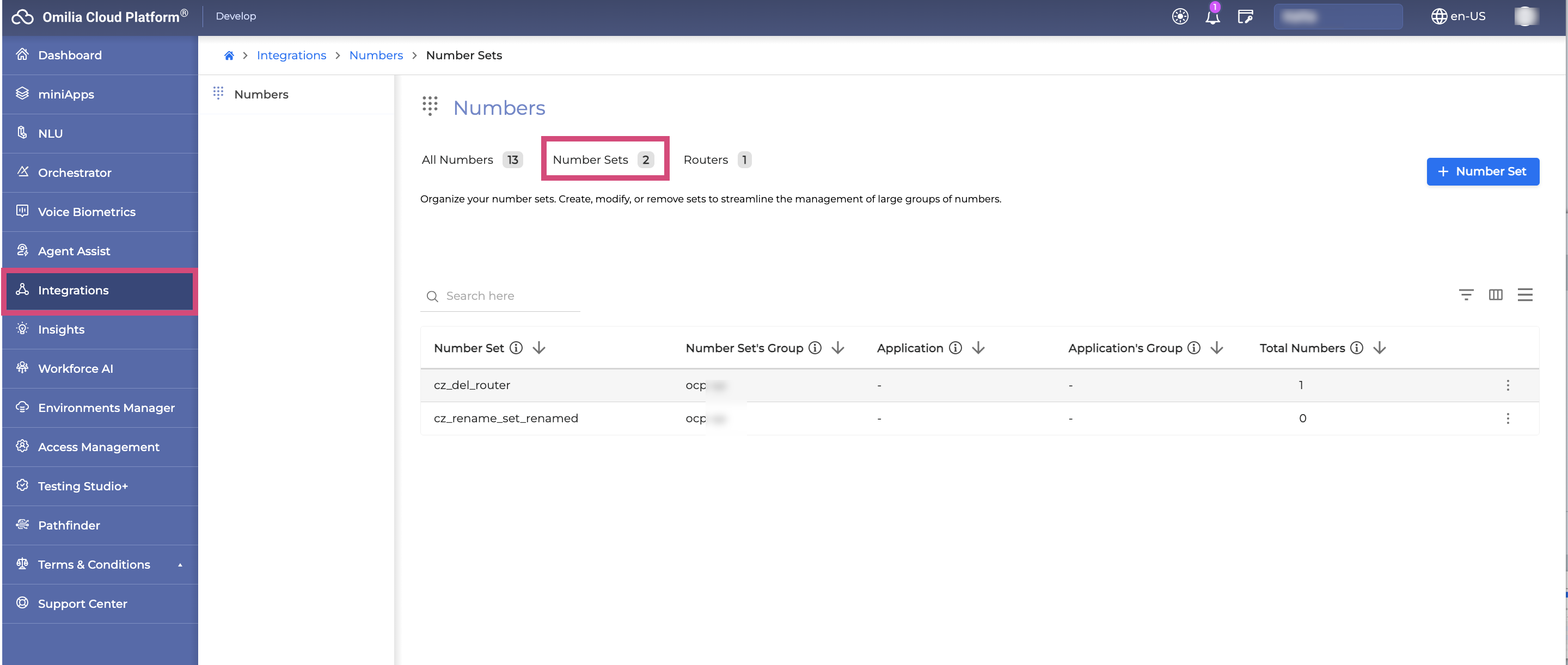1568x665 pixels.
Task: Open the en-US language selector
Action: pyautogui.click(x=1458, y=16)
